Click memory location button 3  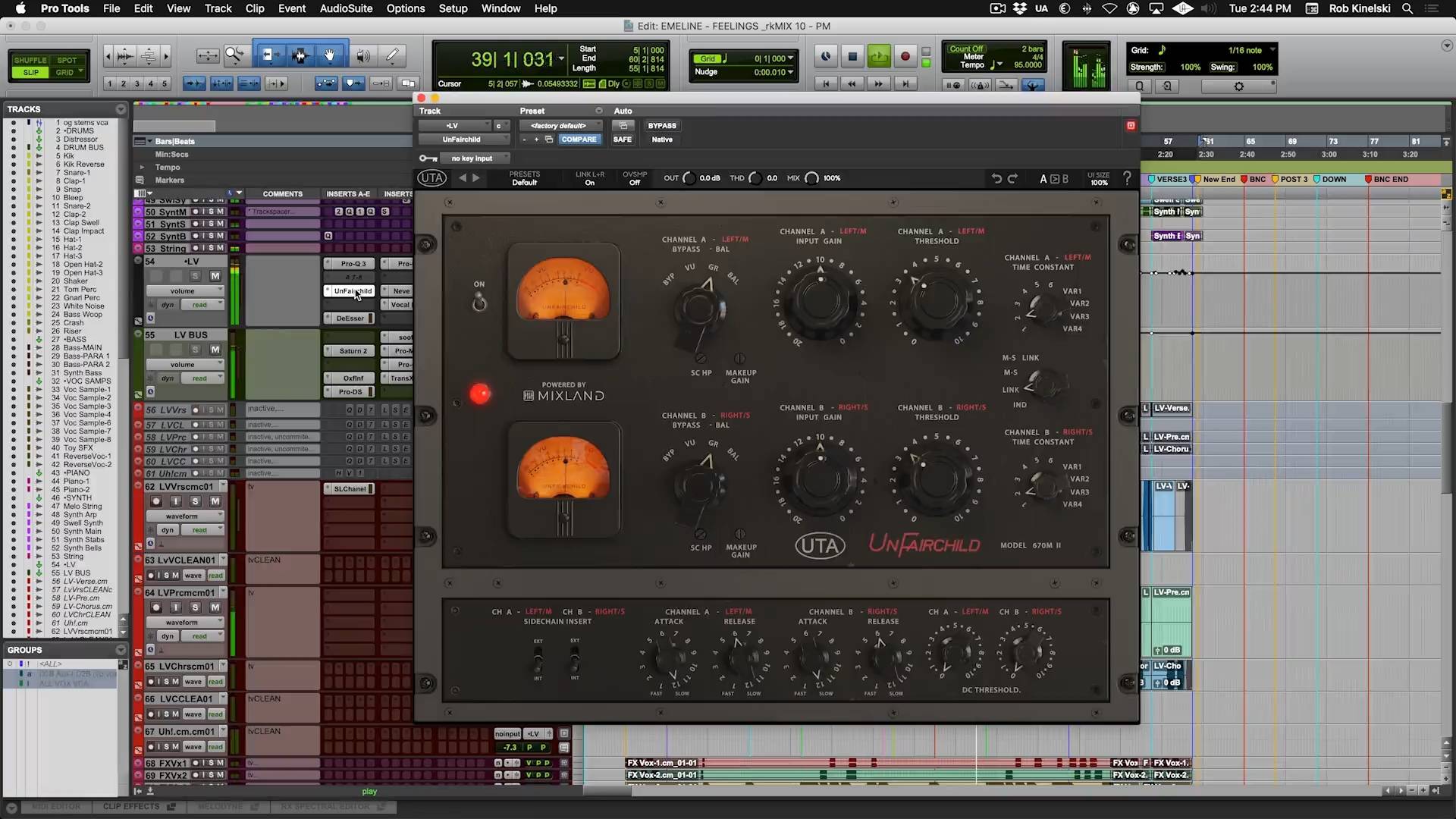(x=137, y=84)
